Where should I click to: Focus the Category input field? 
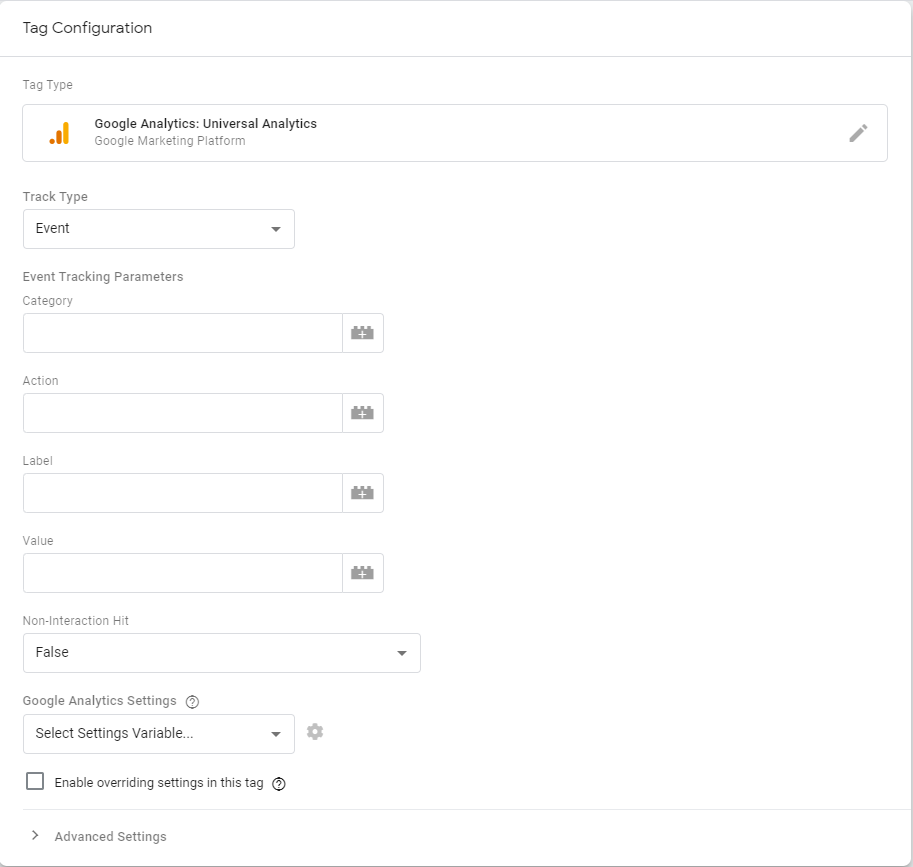click(183, 333)
